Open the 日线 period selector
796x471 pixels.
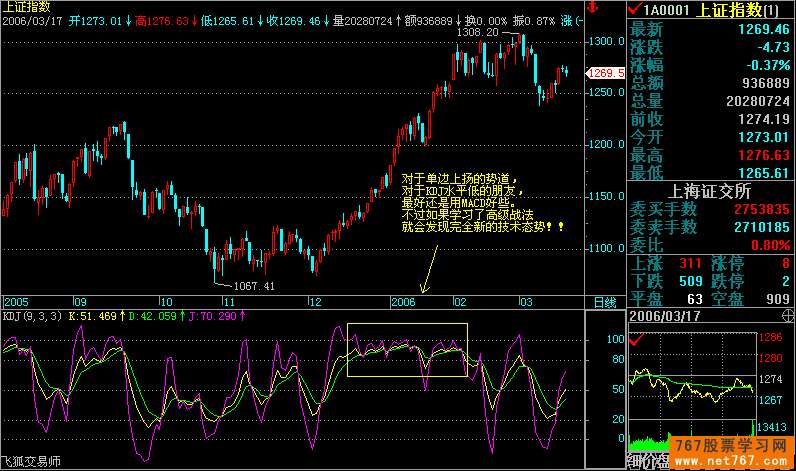point(605,302)
